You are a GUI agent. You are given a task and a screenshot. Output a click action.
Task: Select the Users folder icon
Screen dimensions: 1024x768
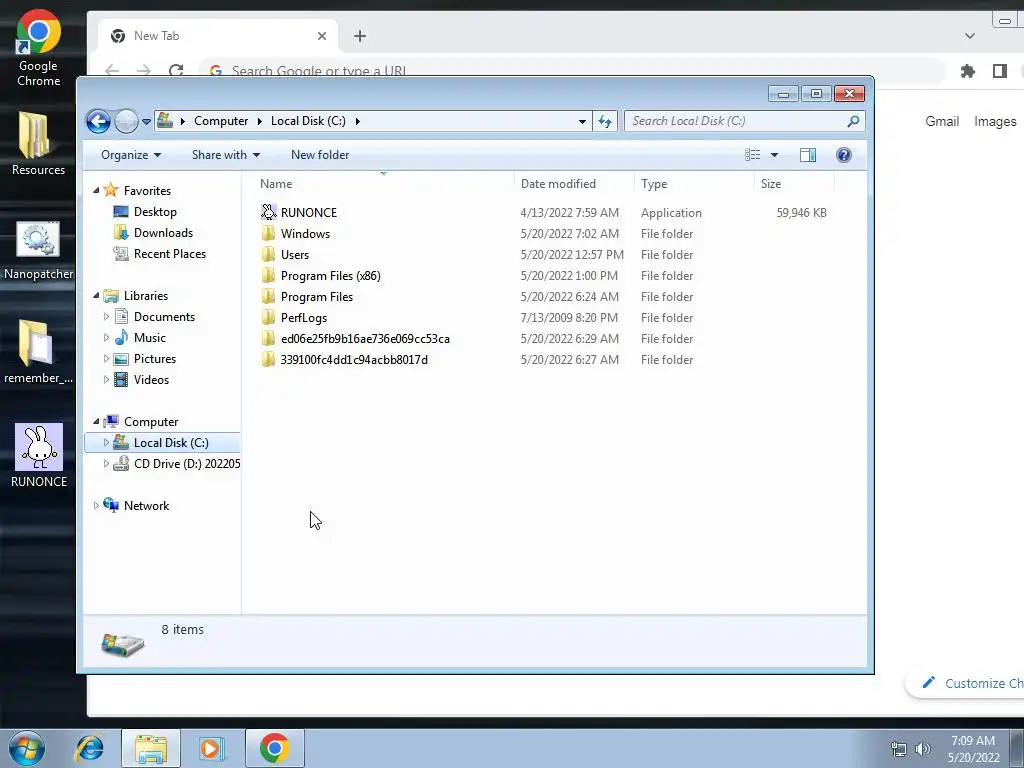click(268, 254)
